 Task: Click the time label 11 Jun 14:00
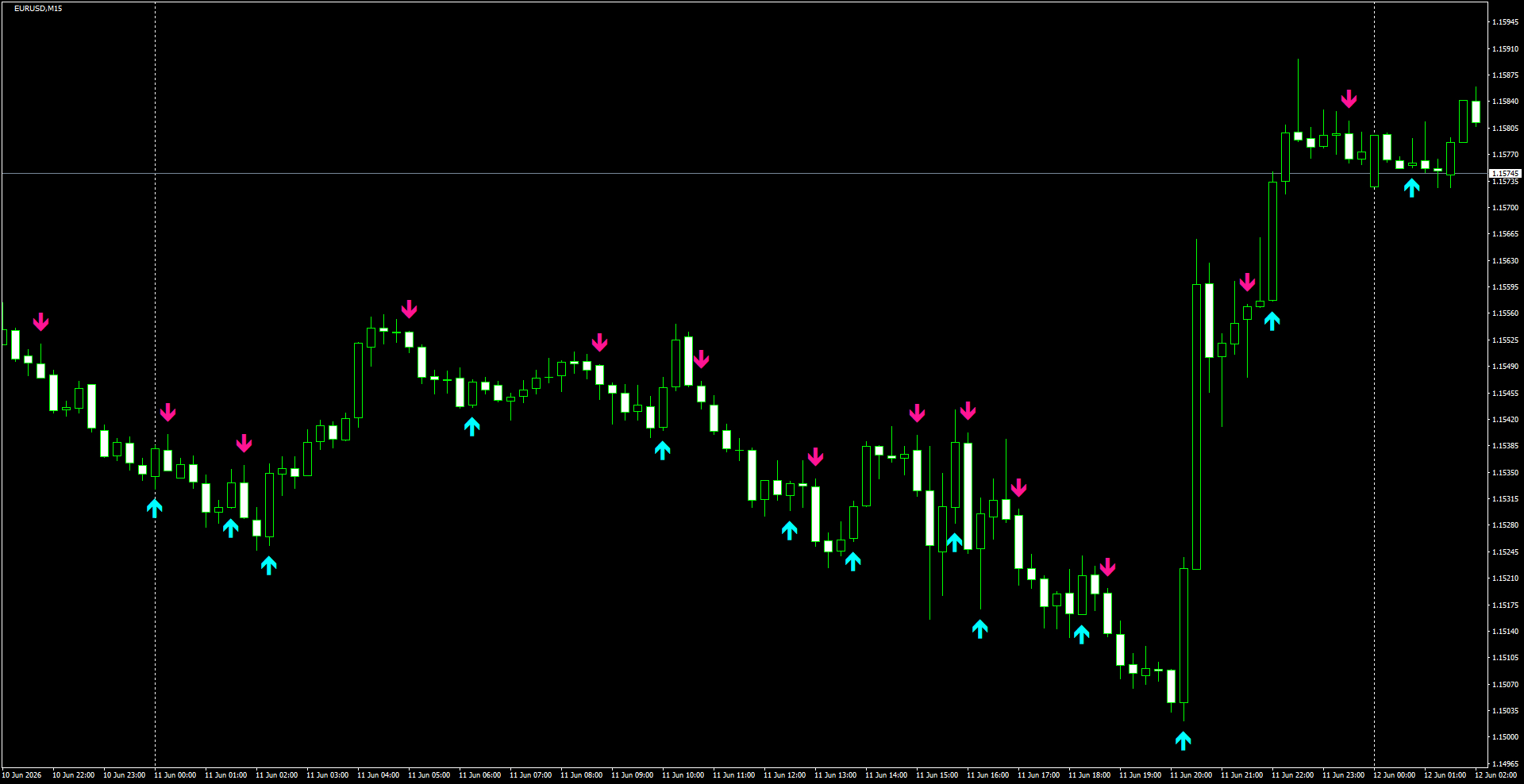pyautogui.click(x=886, y=775)
